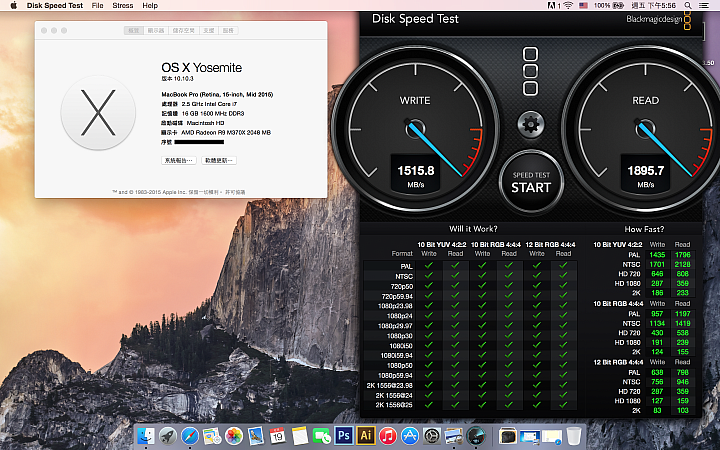The width and height of the screenshot is (720, 450).
Task: Switch to the 服務 tab
Action: [228, 30]
